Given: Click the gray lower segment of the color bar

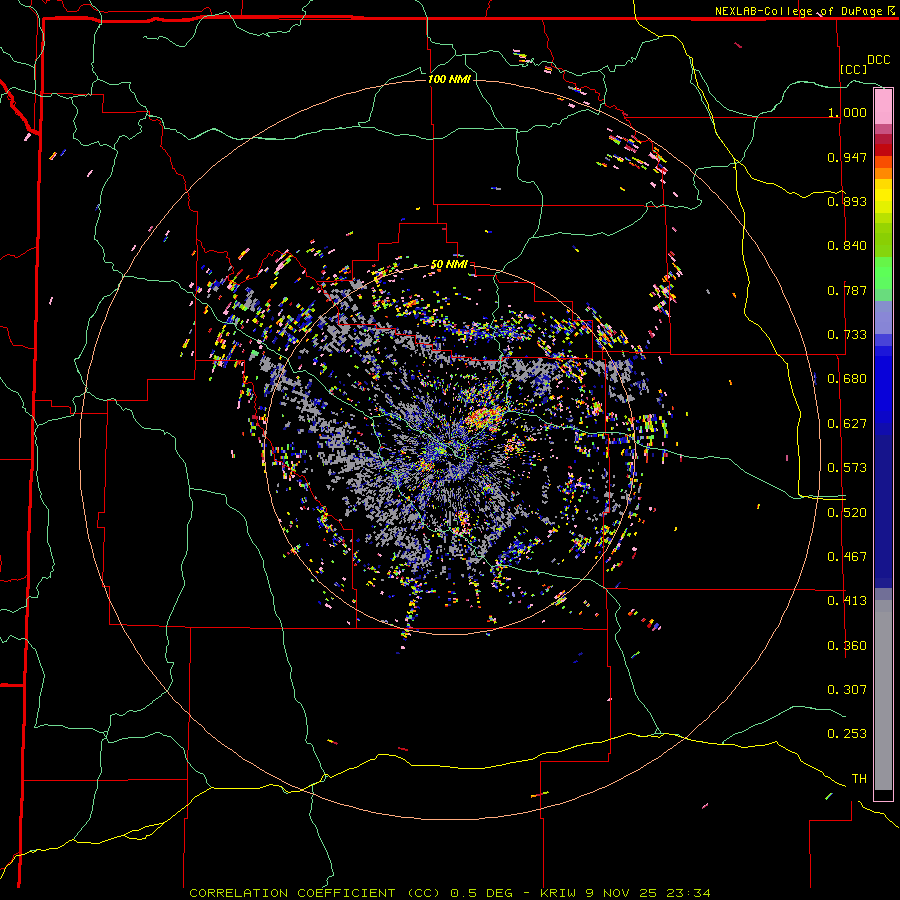Looking at the screenshot, I should tap(883, 695).
